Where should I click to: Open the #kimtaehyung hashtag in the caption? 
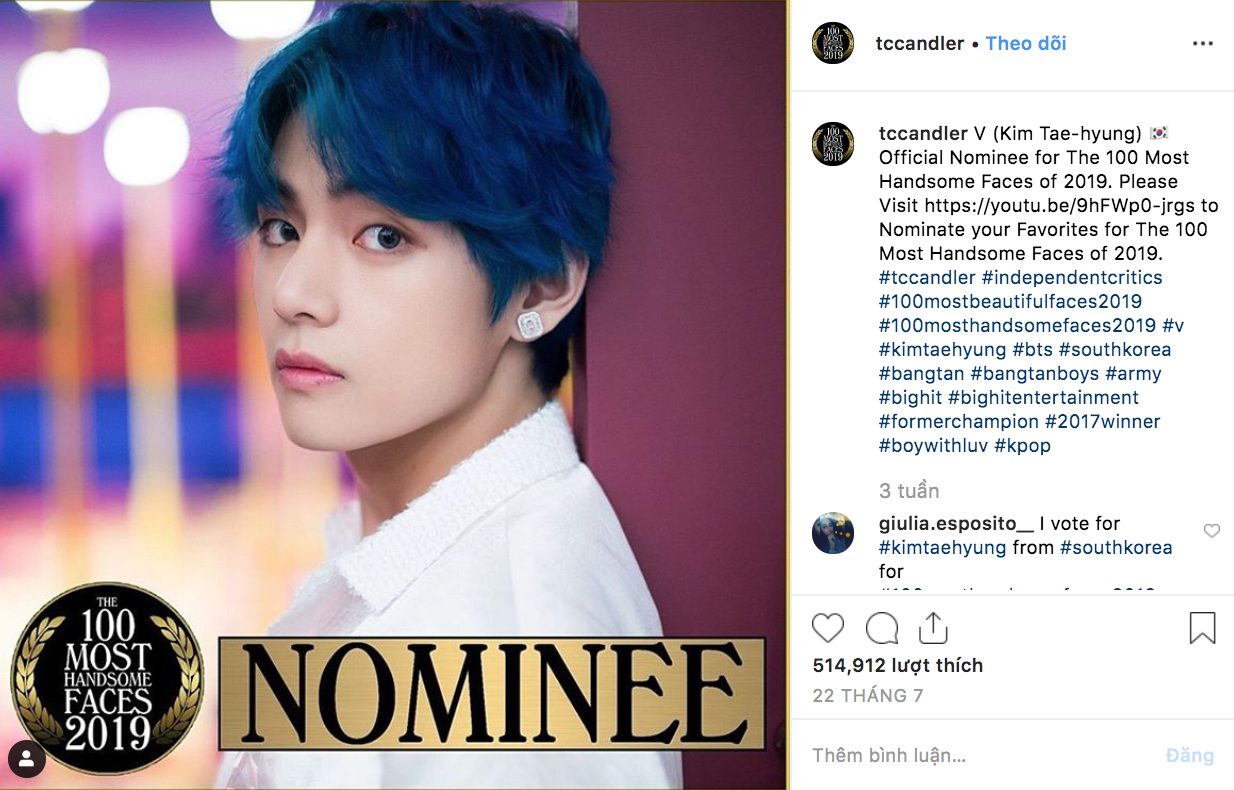(x=942, y=349)
